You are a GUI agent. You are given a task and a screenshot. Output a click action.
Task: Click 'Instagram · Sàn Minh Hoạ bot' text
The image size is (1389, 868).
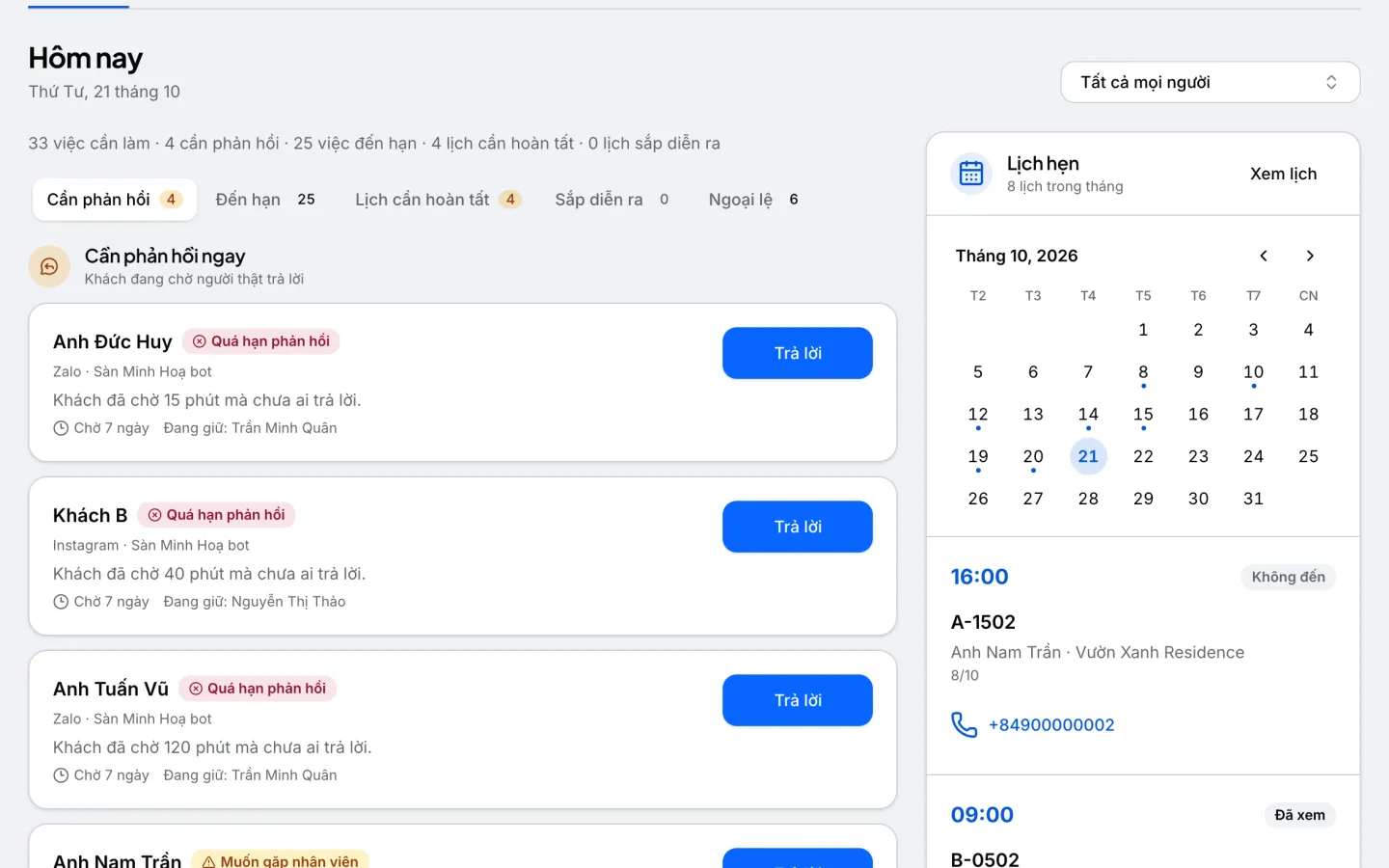click(x=150, y=545)
